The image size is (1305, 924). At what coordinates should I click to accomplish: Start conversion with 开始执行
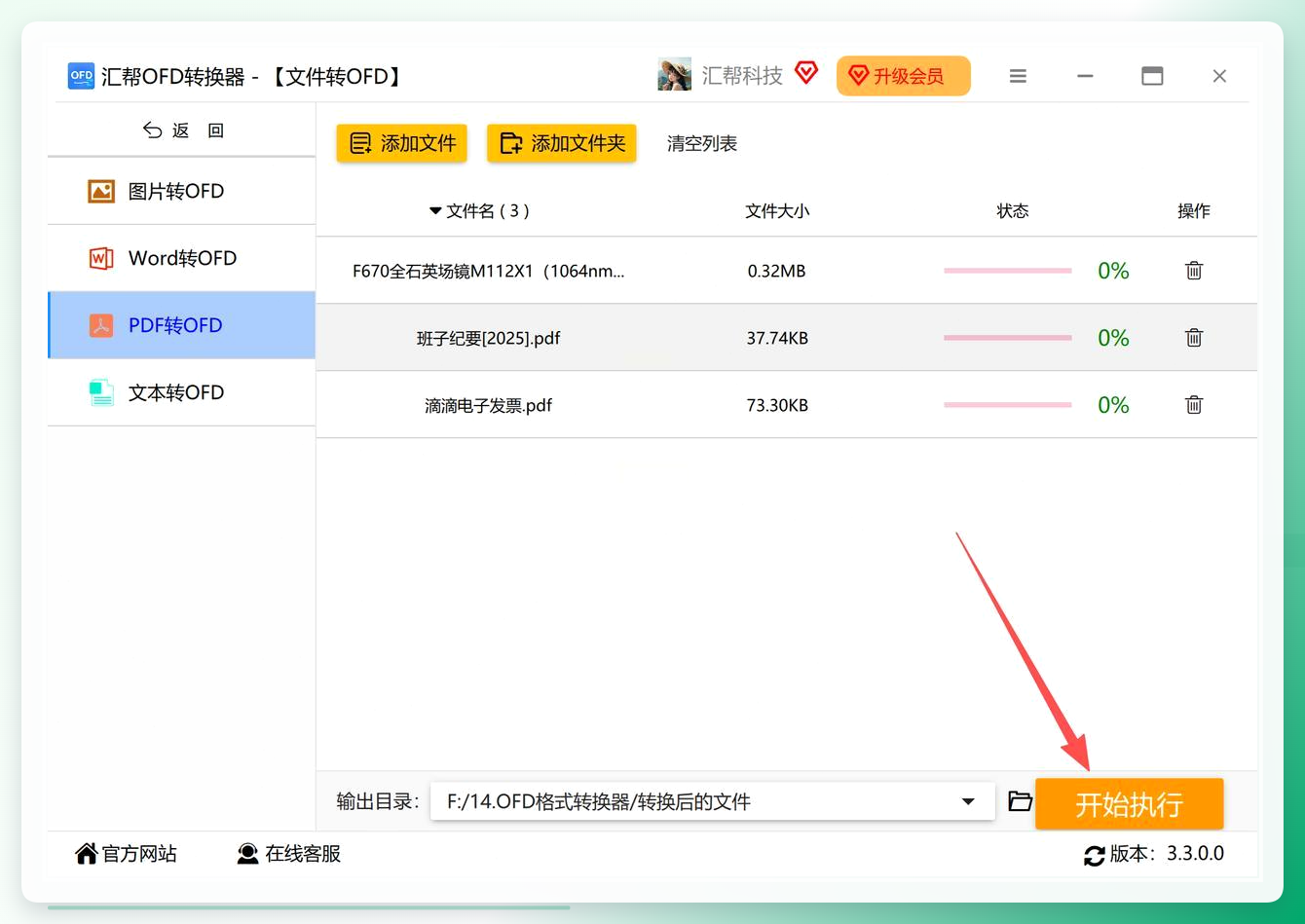coord(1129,804)
